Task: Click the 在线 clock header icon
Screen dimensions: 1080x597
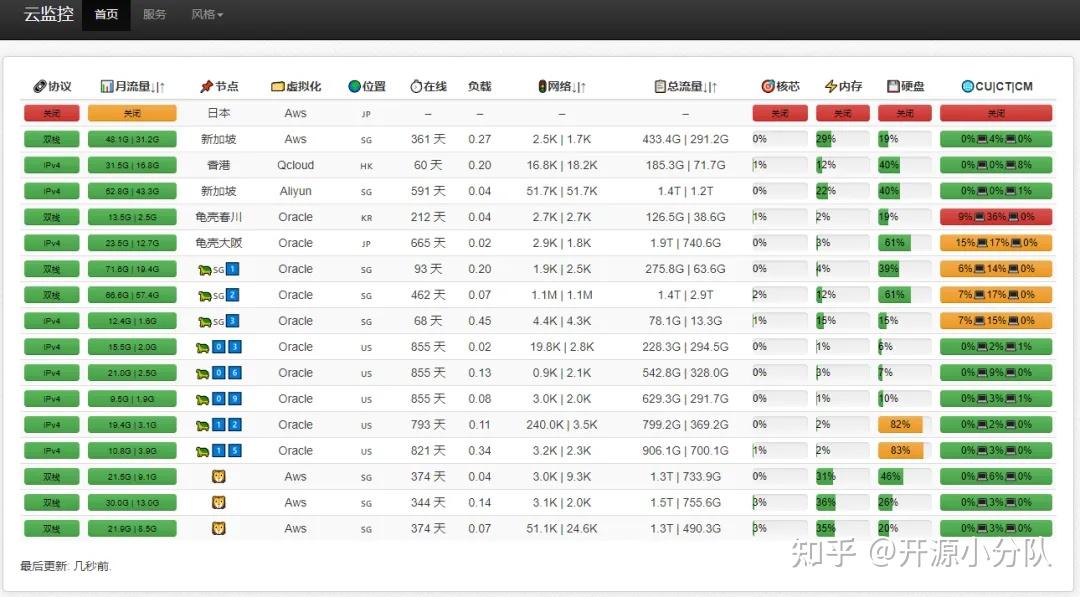Action: (416, 86)
